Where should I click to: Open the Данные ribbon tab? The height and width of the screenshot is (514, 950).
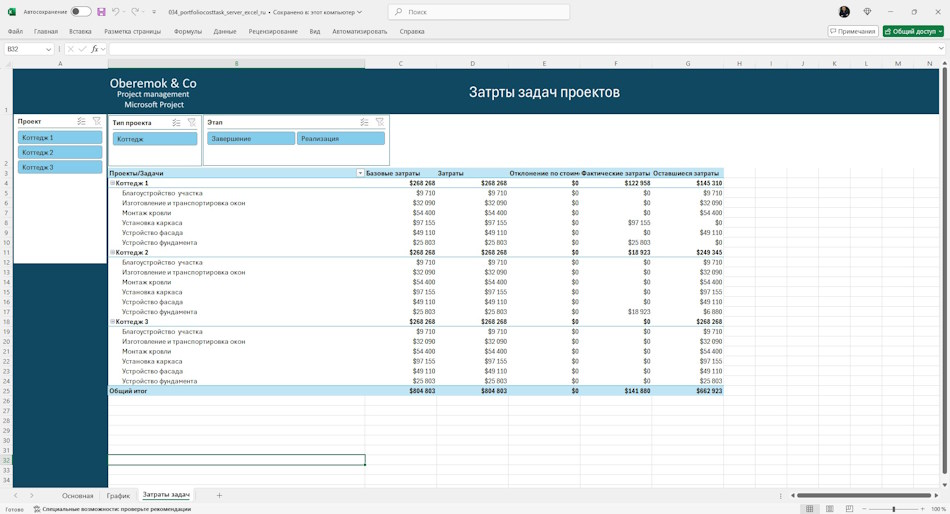225,31
